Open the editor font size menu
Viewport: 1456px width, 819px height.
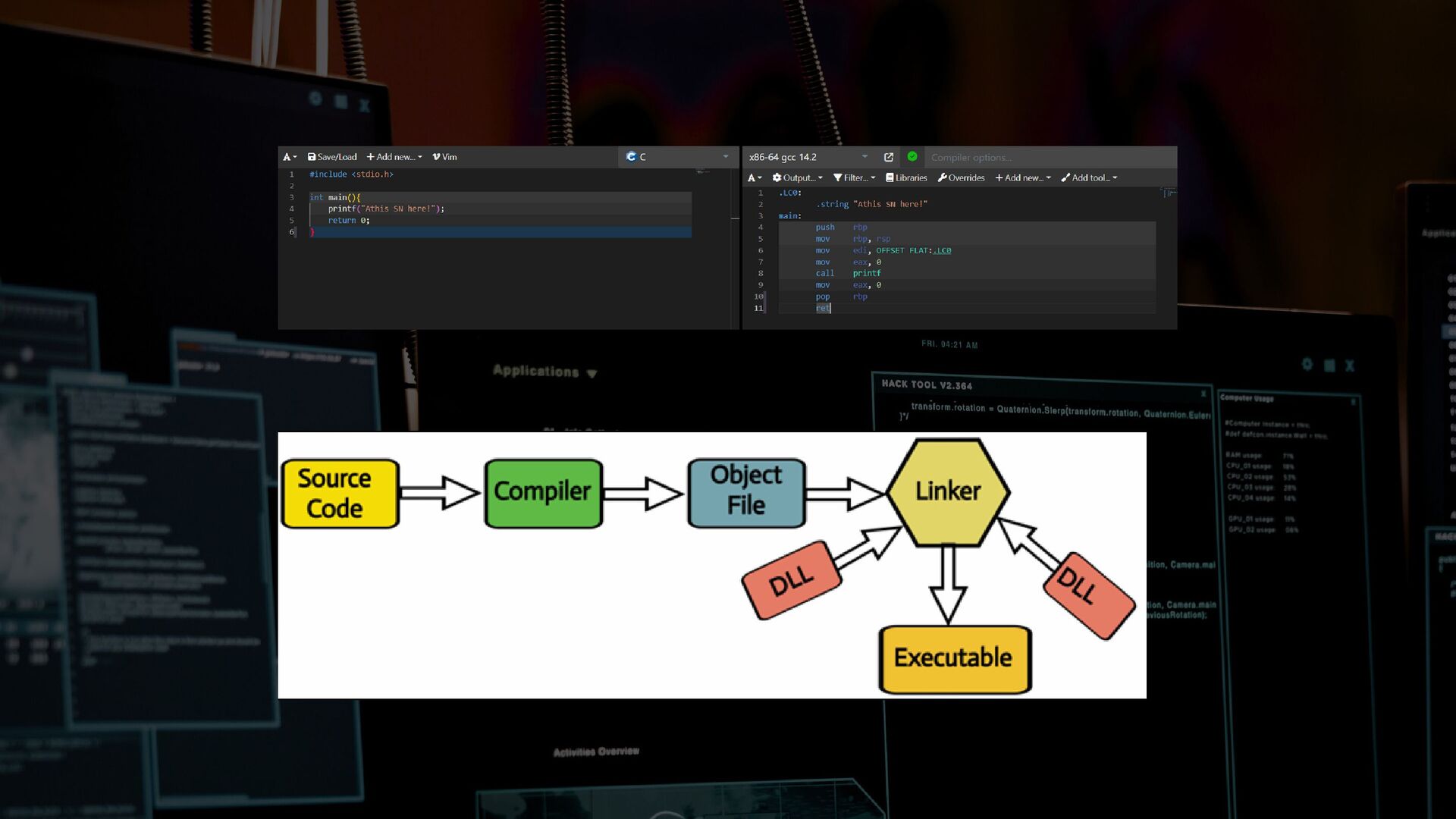290,157
